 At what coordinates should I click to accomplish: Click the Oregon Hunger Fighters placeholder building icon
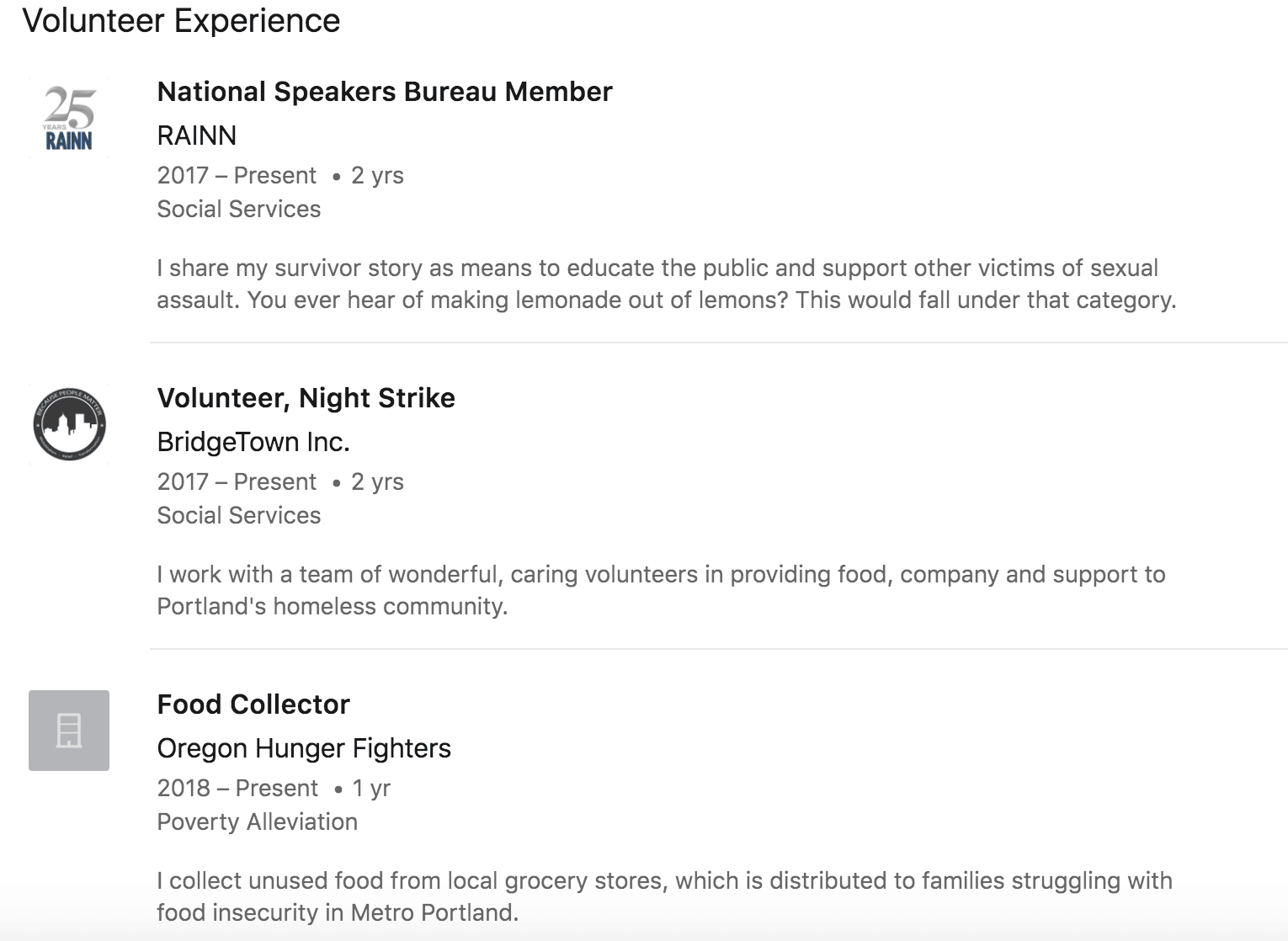[69, 731]
